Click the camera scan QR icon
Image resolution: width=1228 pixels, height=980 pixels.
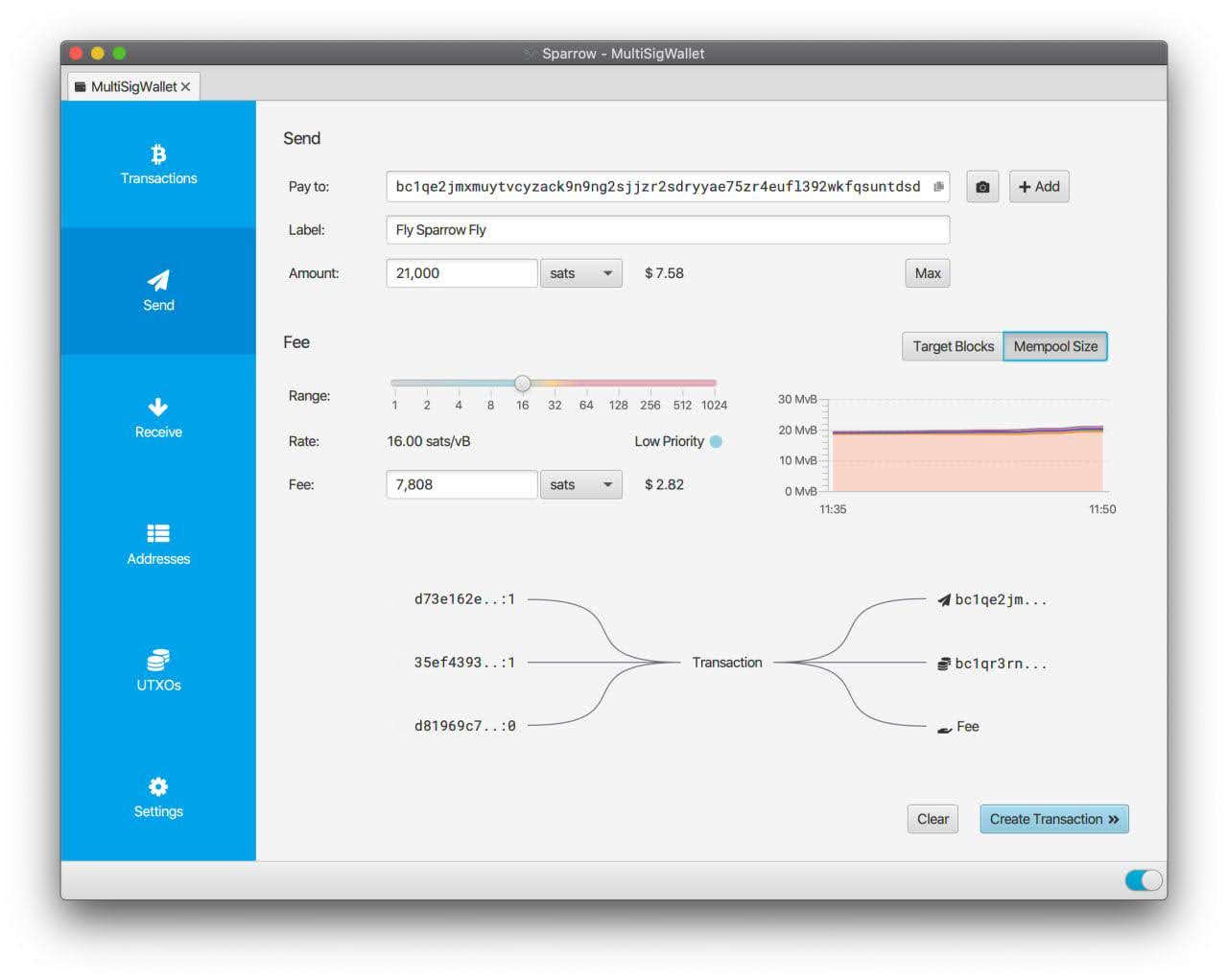click(x=982, y=187)
